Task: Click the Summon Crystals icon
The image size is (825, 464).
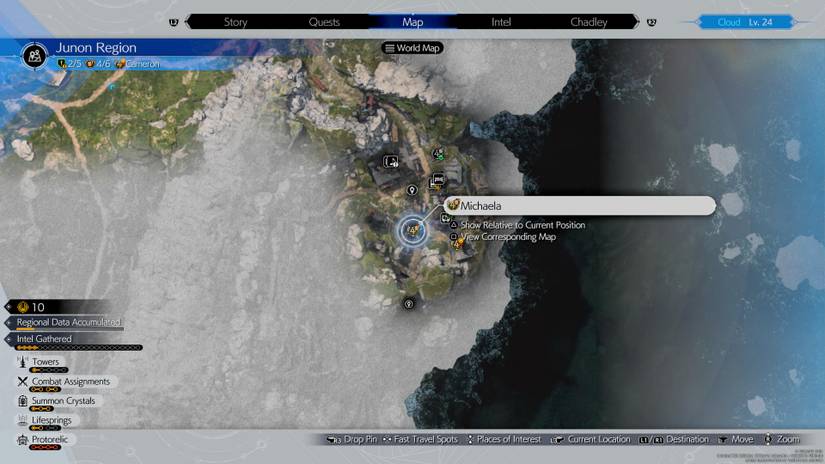Action: click(x=22, y=401)
